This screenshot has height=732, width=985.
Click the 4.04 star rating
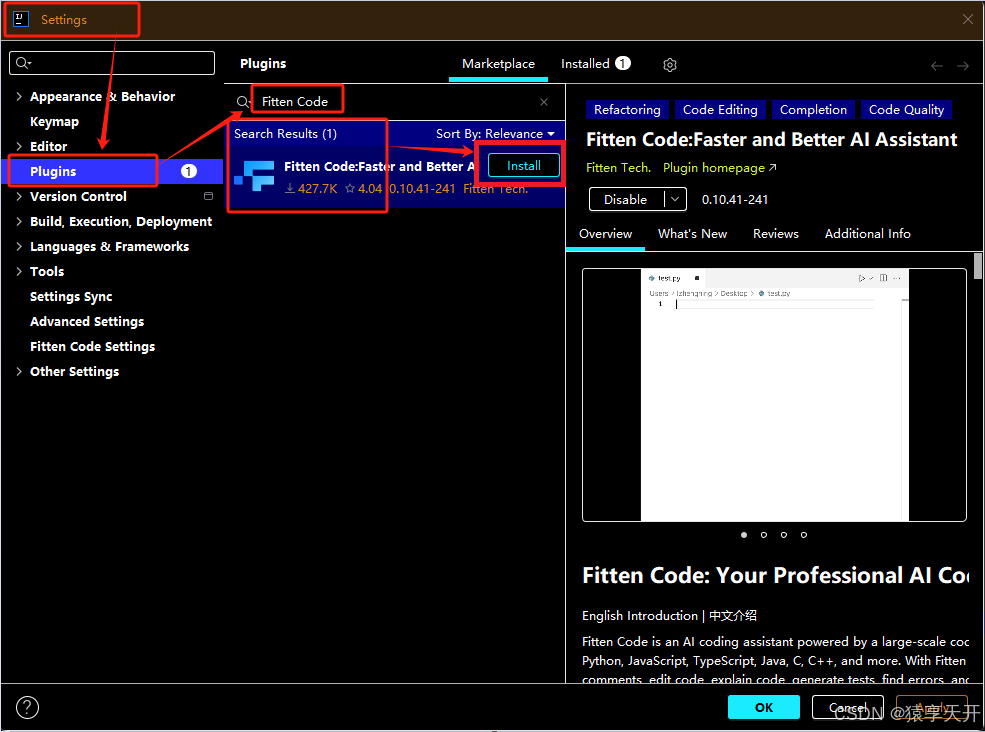pyautogui.click(x=364, y=188)
